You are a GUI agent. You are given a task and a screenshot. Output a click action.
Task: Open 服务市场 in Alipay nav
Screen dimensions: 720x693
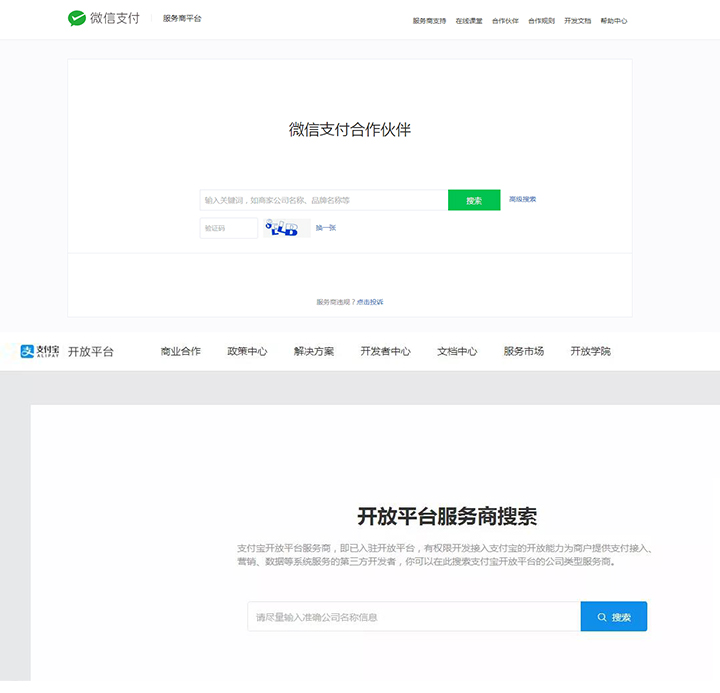(524, 351)
